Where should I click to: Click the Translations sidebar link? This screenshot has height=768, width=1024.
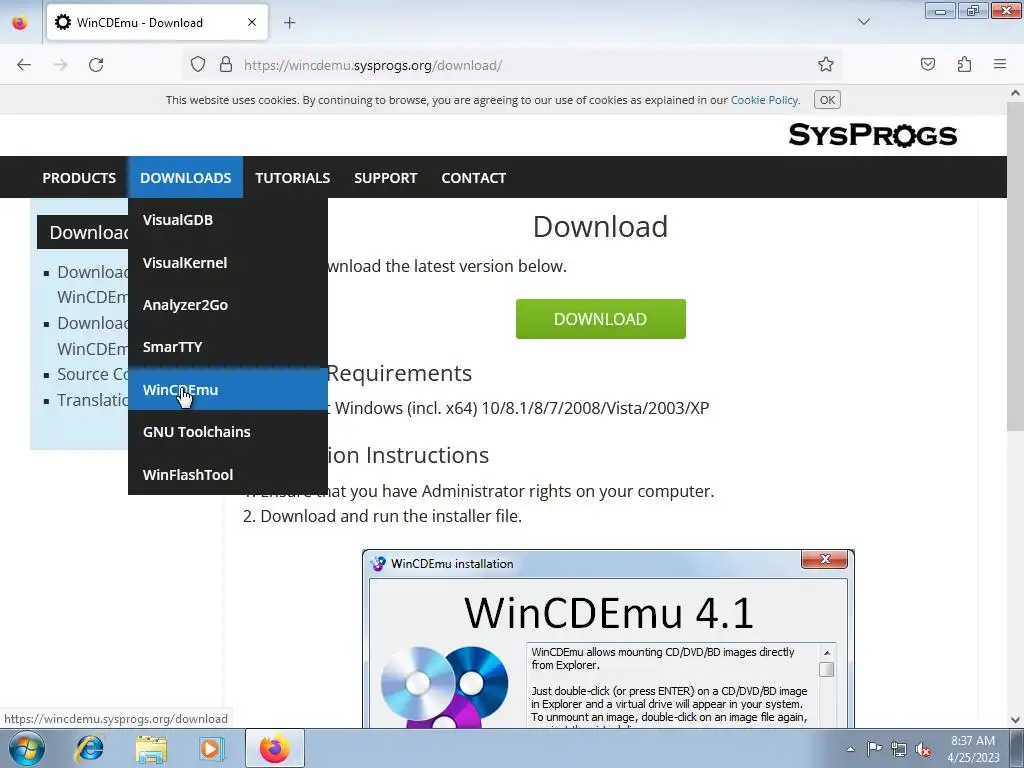pyautogui.click(x=92, y=400)
